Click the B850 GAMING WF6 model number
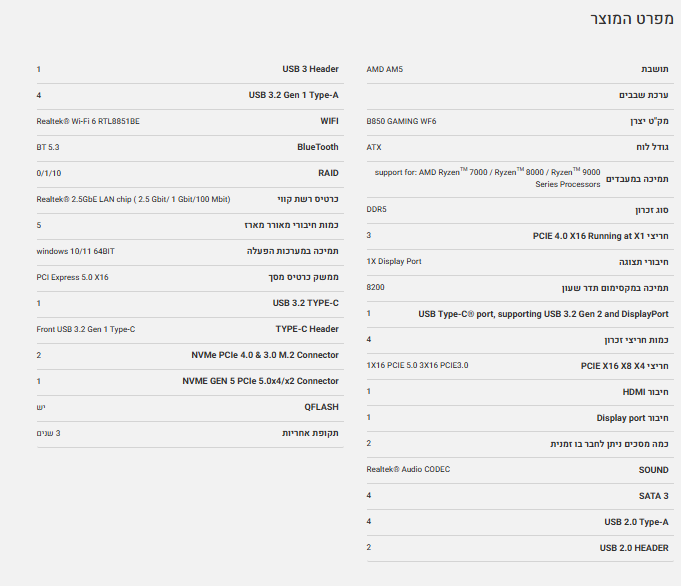Viewport: 681px width, 586px height. 402,121
